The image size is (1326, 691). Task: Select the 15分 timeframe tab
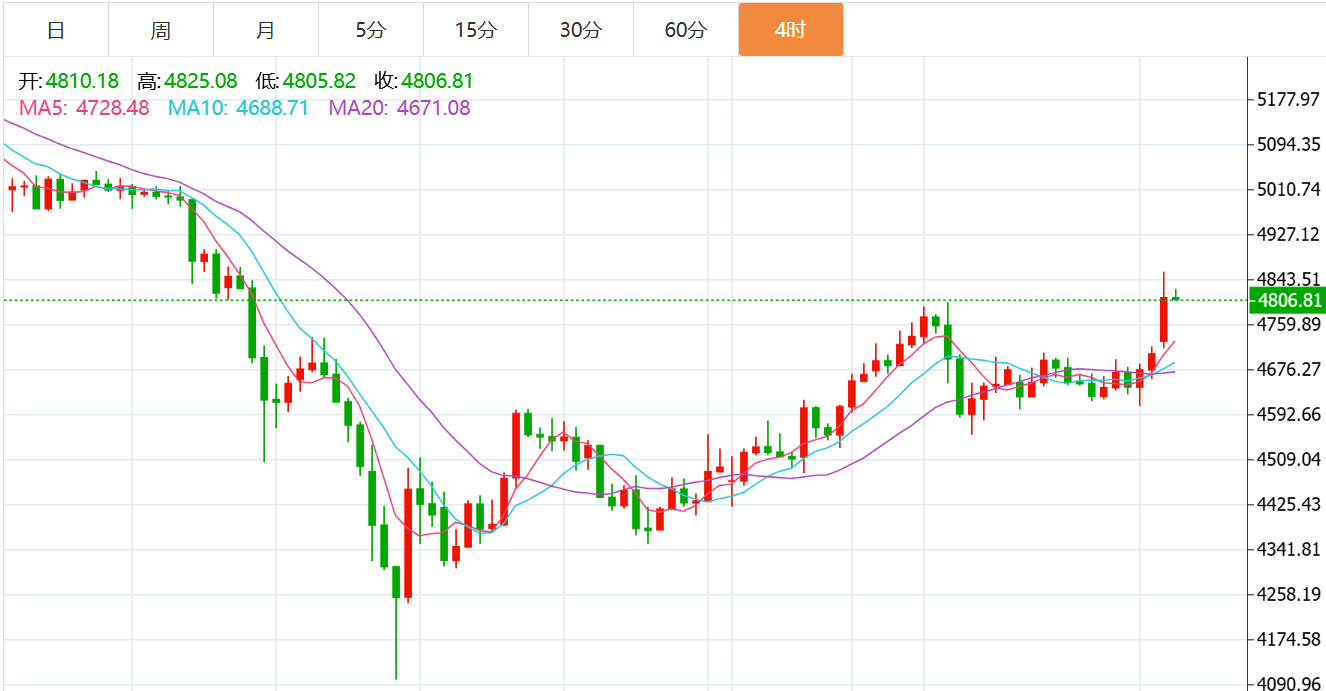[x=475, y=30]
